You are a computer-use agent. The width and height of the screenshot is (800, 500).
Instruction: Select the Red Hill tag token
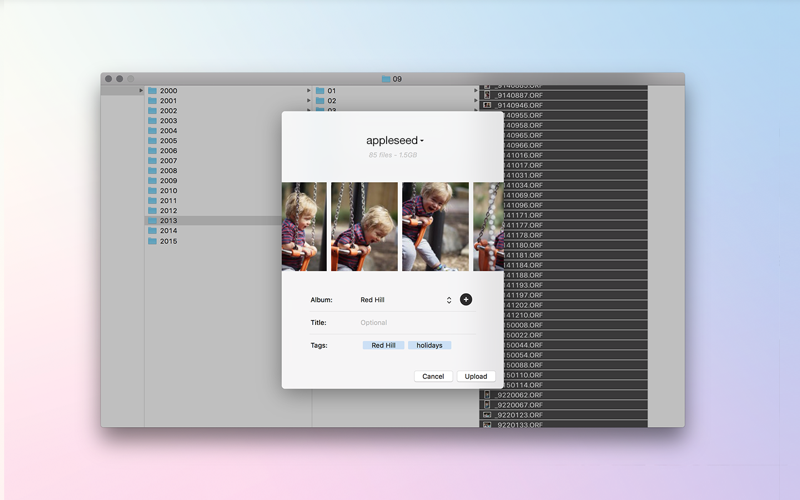(x=384, y=345)
